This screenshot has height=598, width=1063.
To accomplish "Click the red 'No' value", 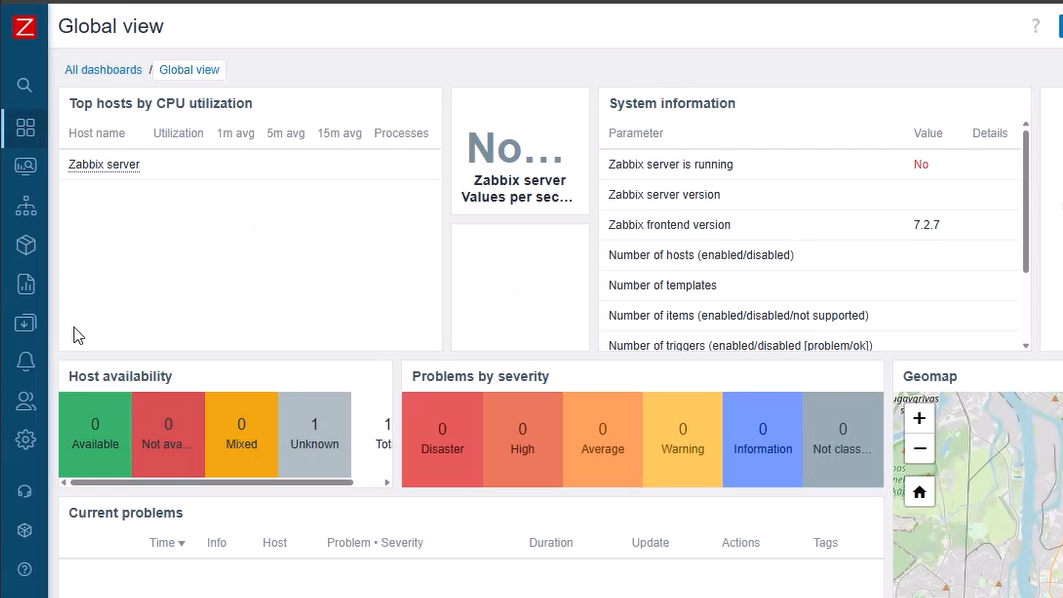I will tap(921, 165).
